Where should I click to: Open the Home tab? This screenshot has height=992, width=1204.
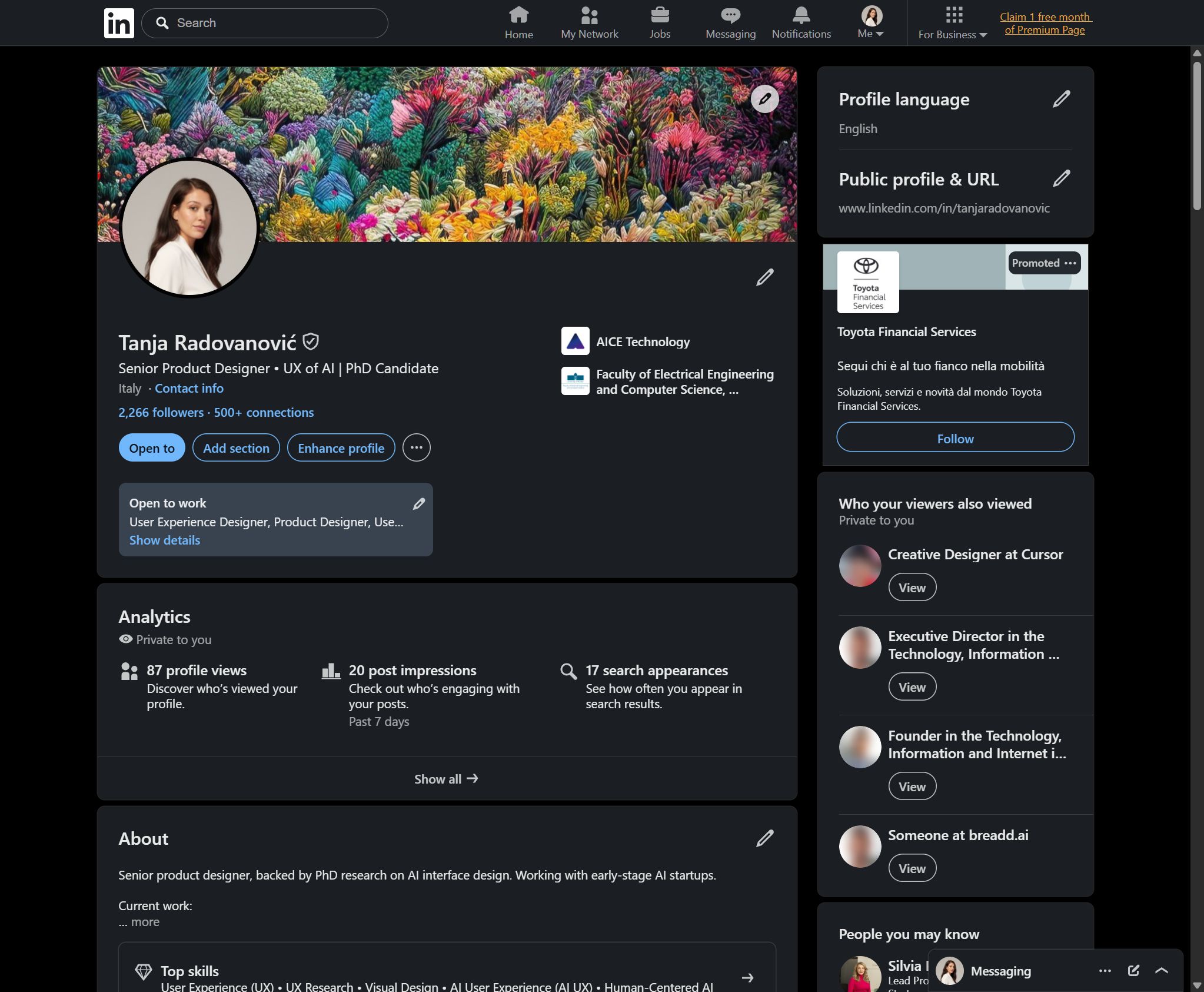click(518, 23)
